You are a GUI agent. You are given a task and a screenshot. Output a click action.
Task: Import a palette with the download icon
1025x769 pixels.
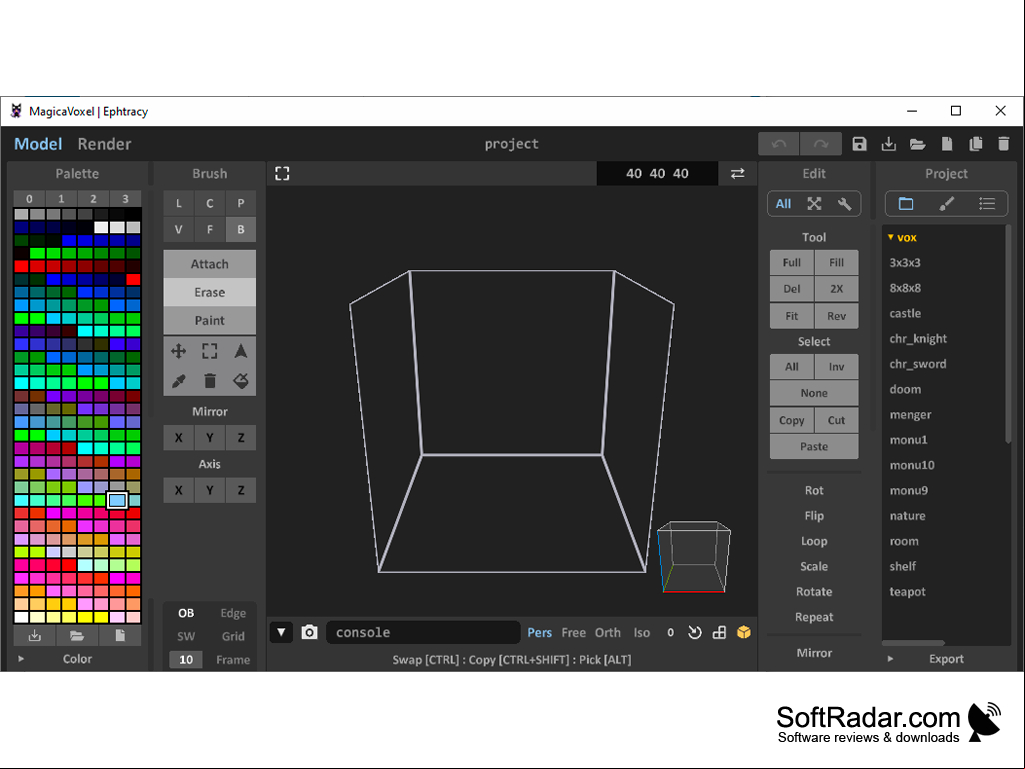(35, 636)
